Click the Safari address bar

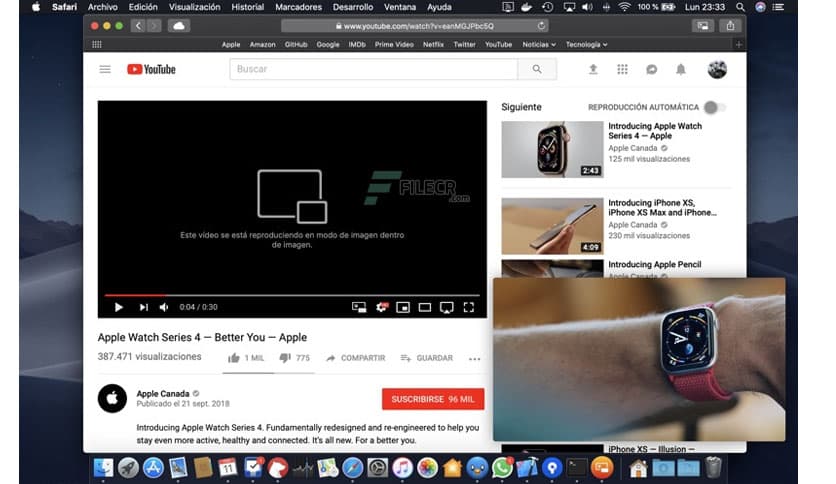tap(415, 26)
